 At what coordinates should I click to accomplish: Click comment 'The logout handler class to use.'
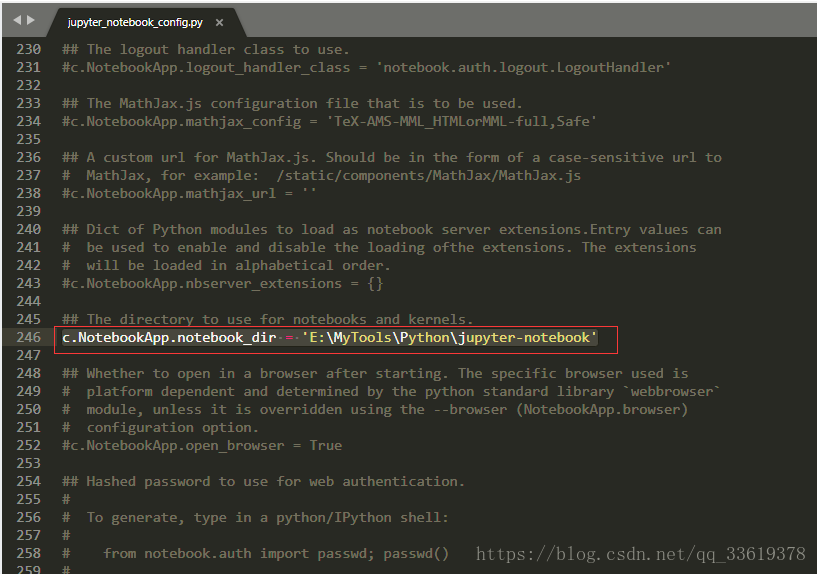click(x=206, y=50)
